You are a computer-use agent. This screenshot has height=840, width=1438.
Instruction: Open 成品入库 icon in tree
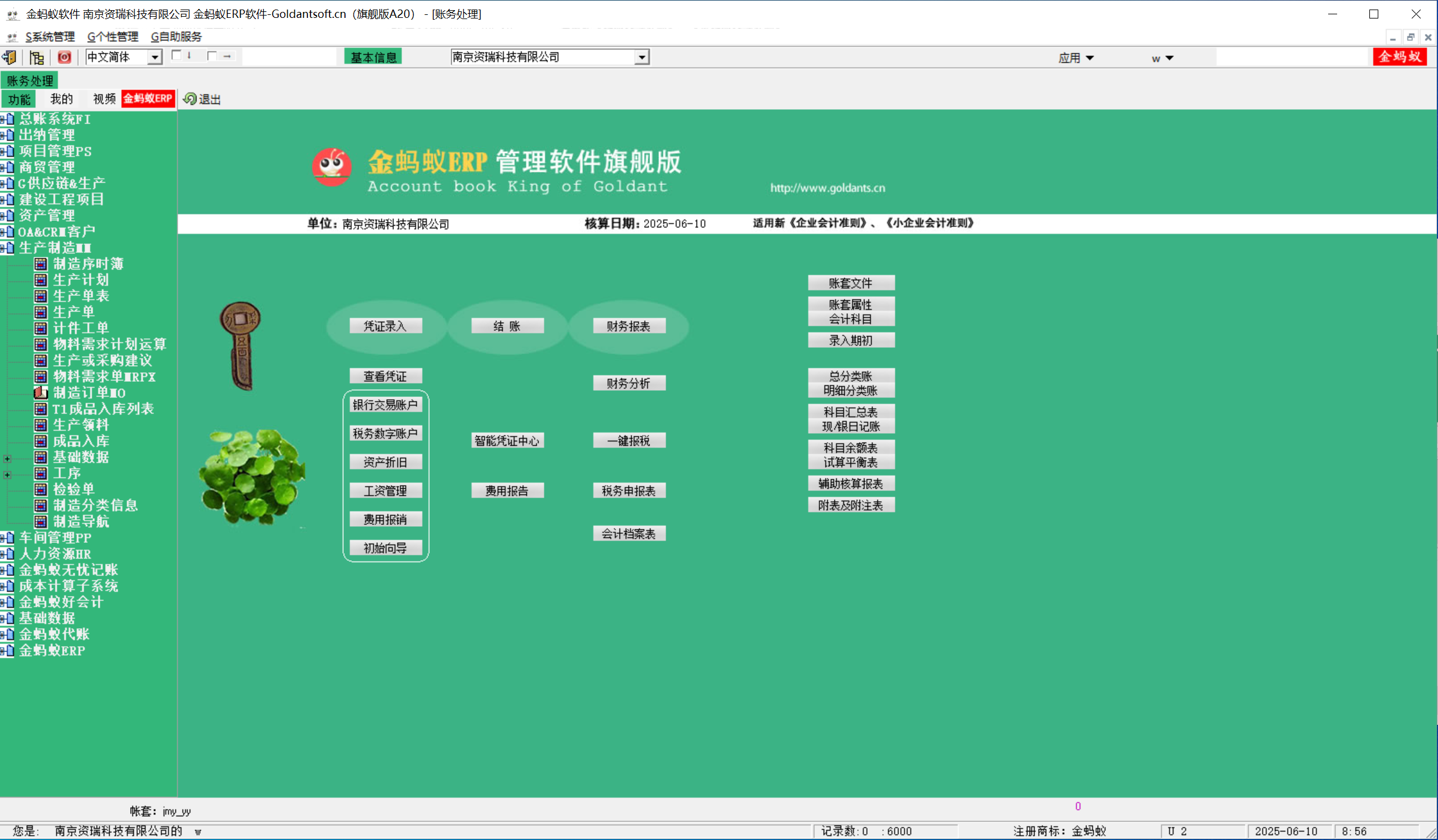point(41,441)
